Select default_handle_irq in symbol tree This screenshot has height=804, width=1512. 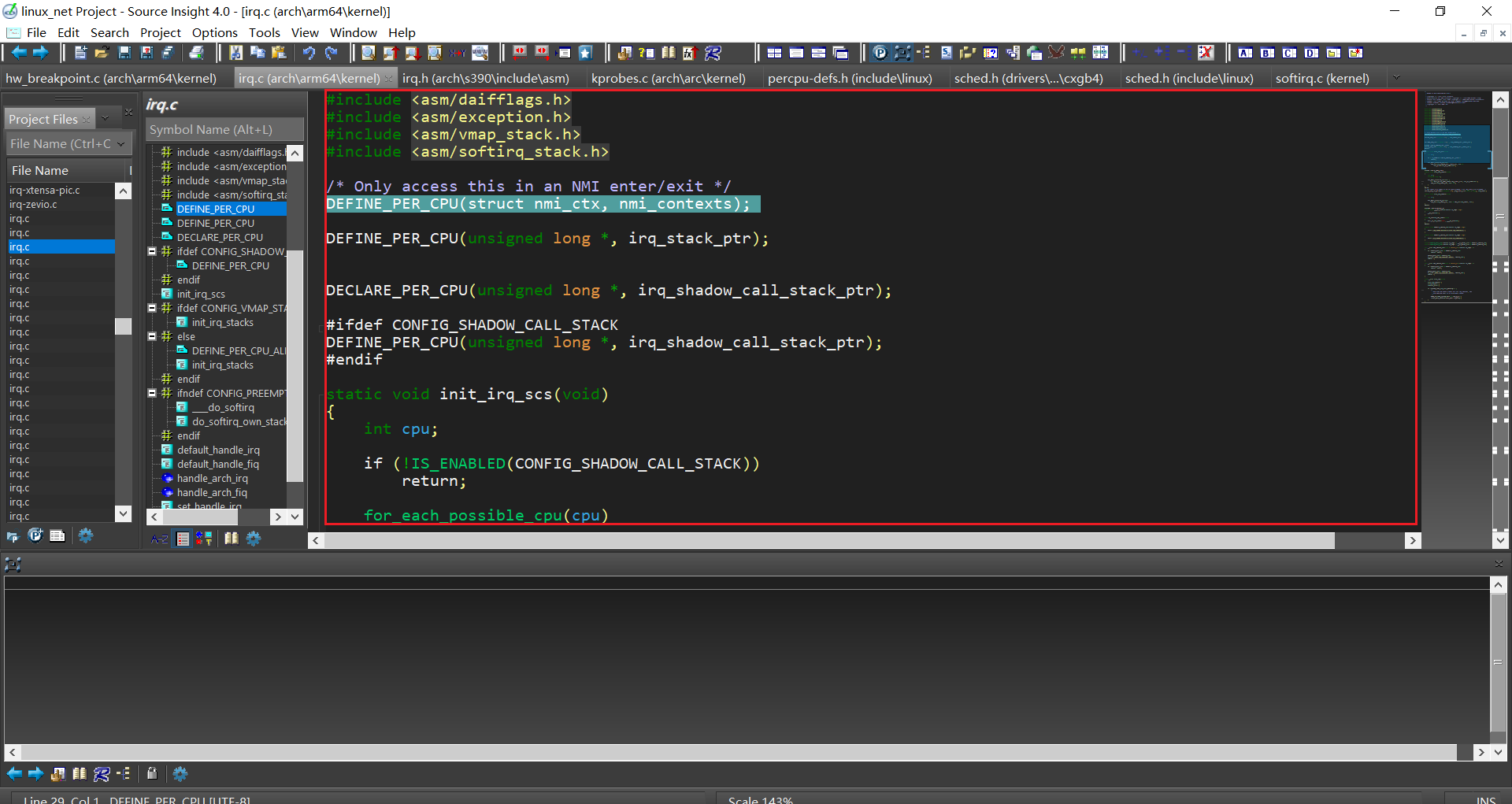coord(218,450)
